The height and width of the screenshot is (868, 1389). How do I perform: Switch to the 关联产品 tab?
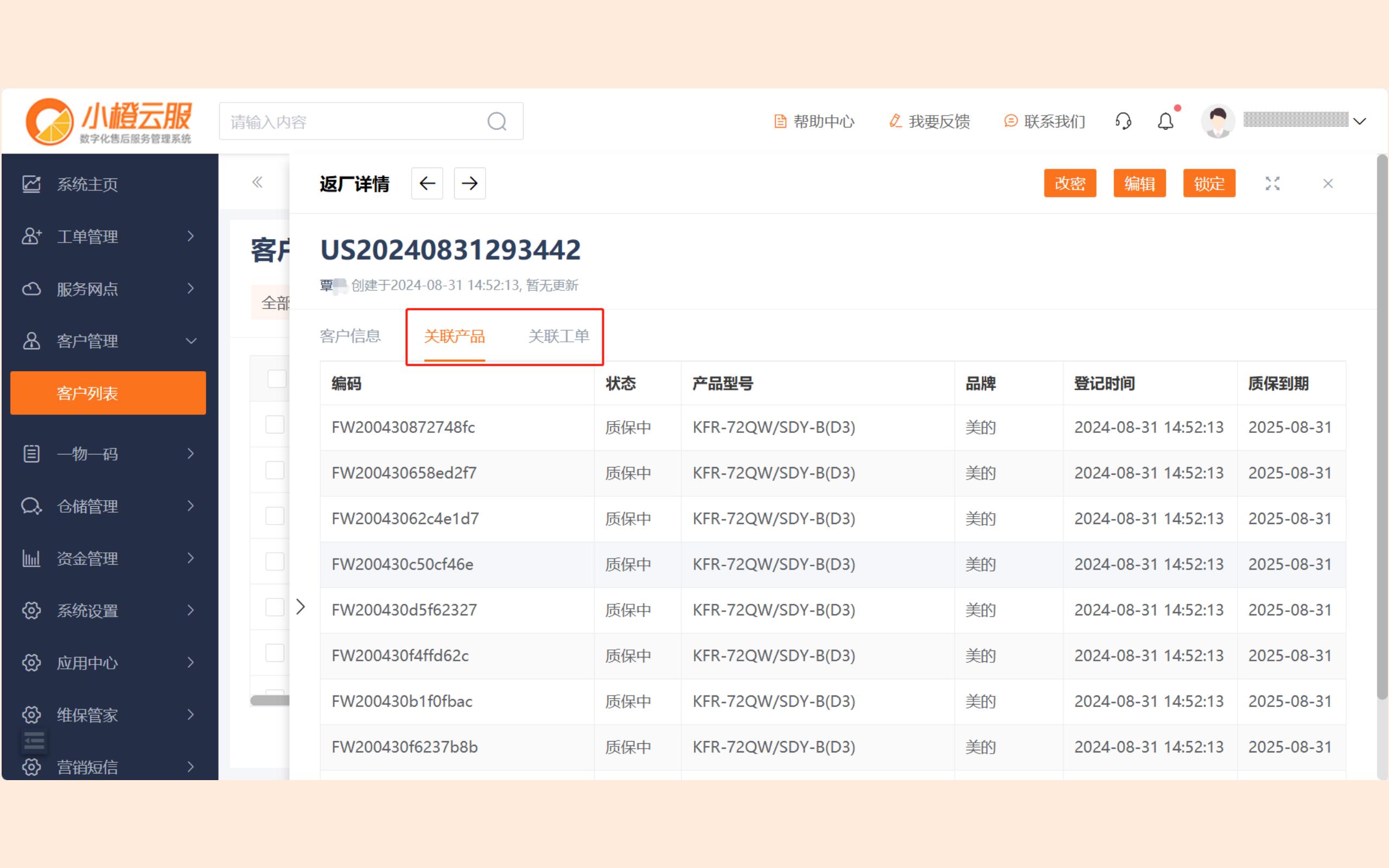coord(455,336)
